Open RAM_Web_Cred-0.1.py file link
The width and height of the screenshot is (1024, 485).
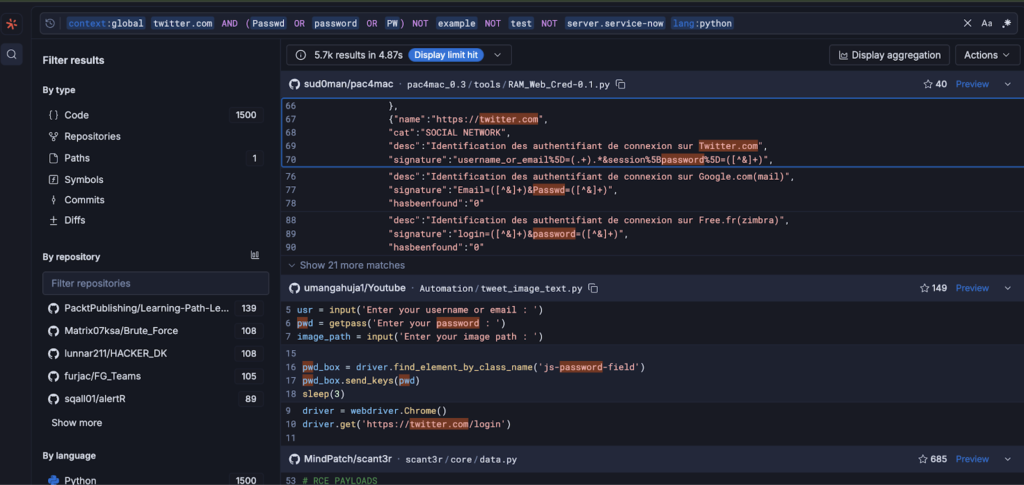(x=559, y=85)
